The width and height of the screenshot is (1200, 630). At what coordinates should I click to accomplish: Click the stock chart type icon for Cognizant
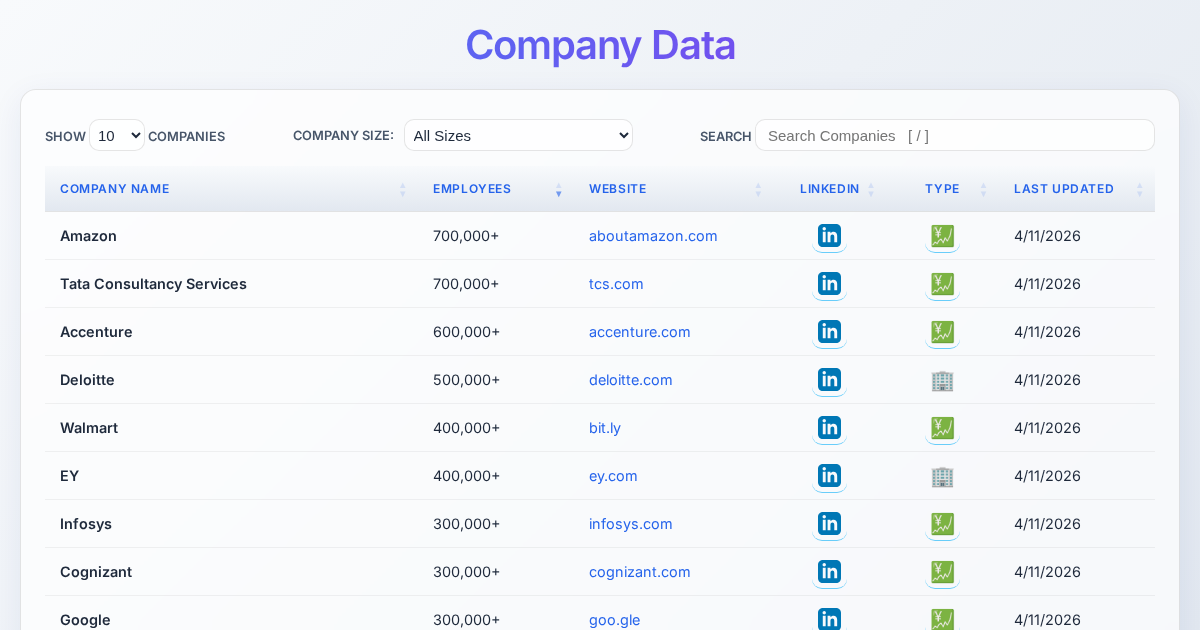click(942, 572)
